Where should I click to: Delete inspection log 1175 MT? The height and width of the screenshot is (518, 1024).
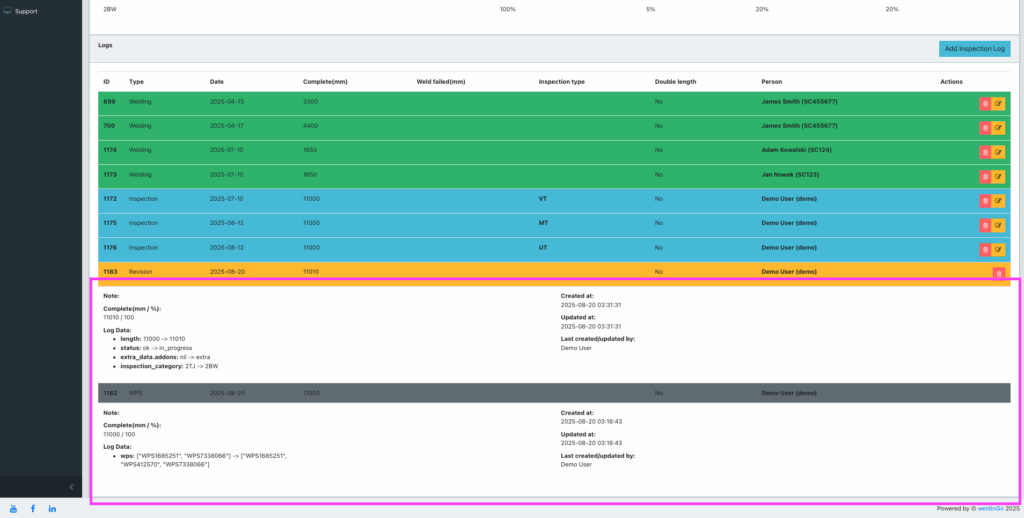click(985, 225)
